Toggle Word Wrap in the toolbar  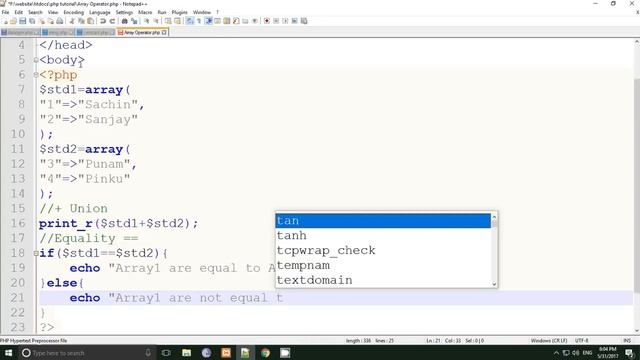190,21
